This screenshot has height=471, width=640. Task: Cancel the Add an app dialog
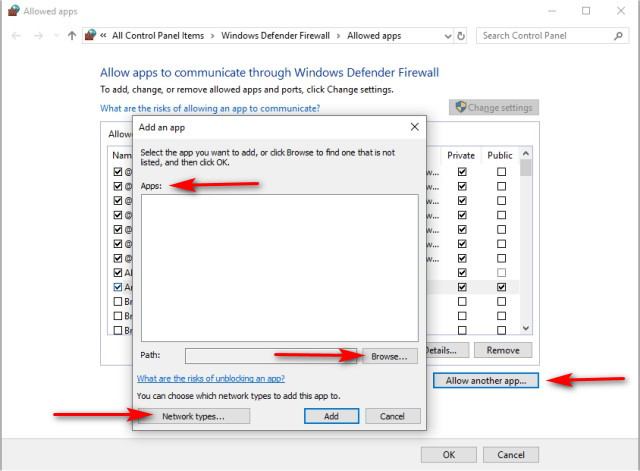[x=392, y=416]
